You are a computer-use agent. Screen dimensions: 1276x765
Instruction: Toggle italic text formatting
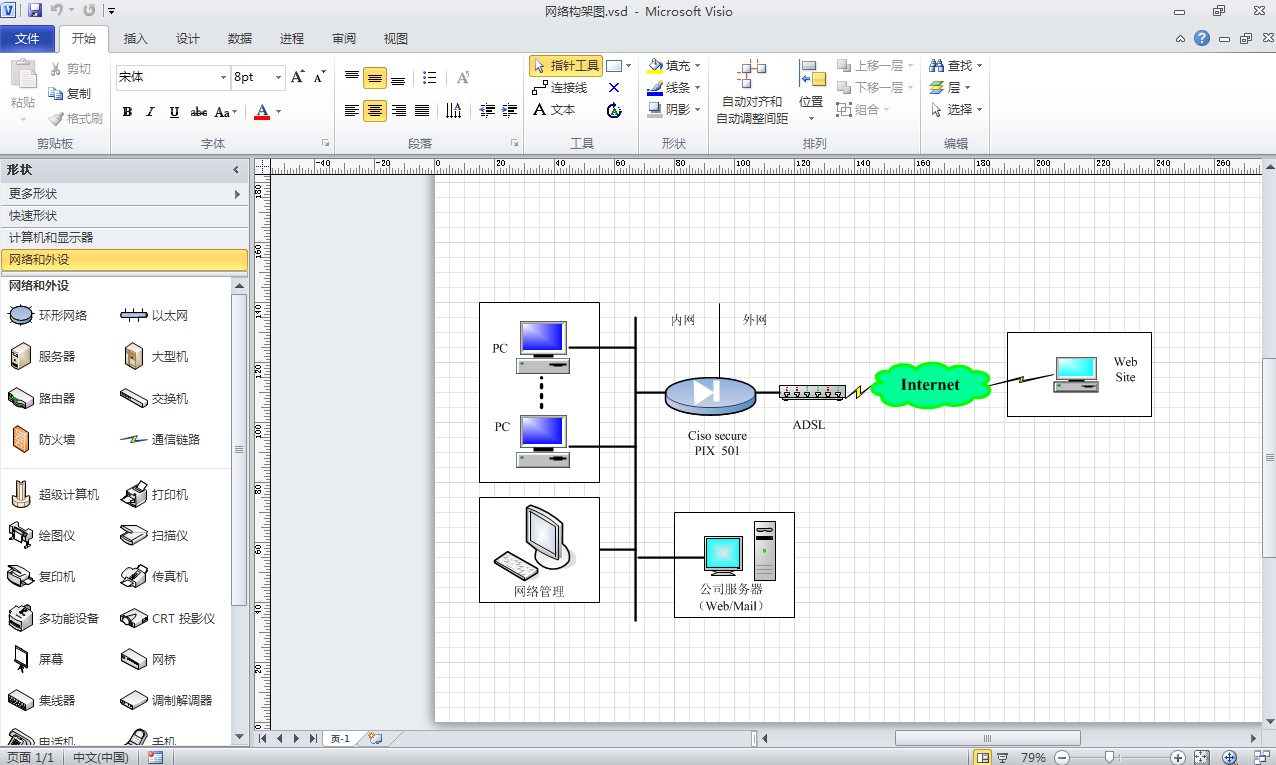coord(151,112)
